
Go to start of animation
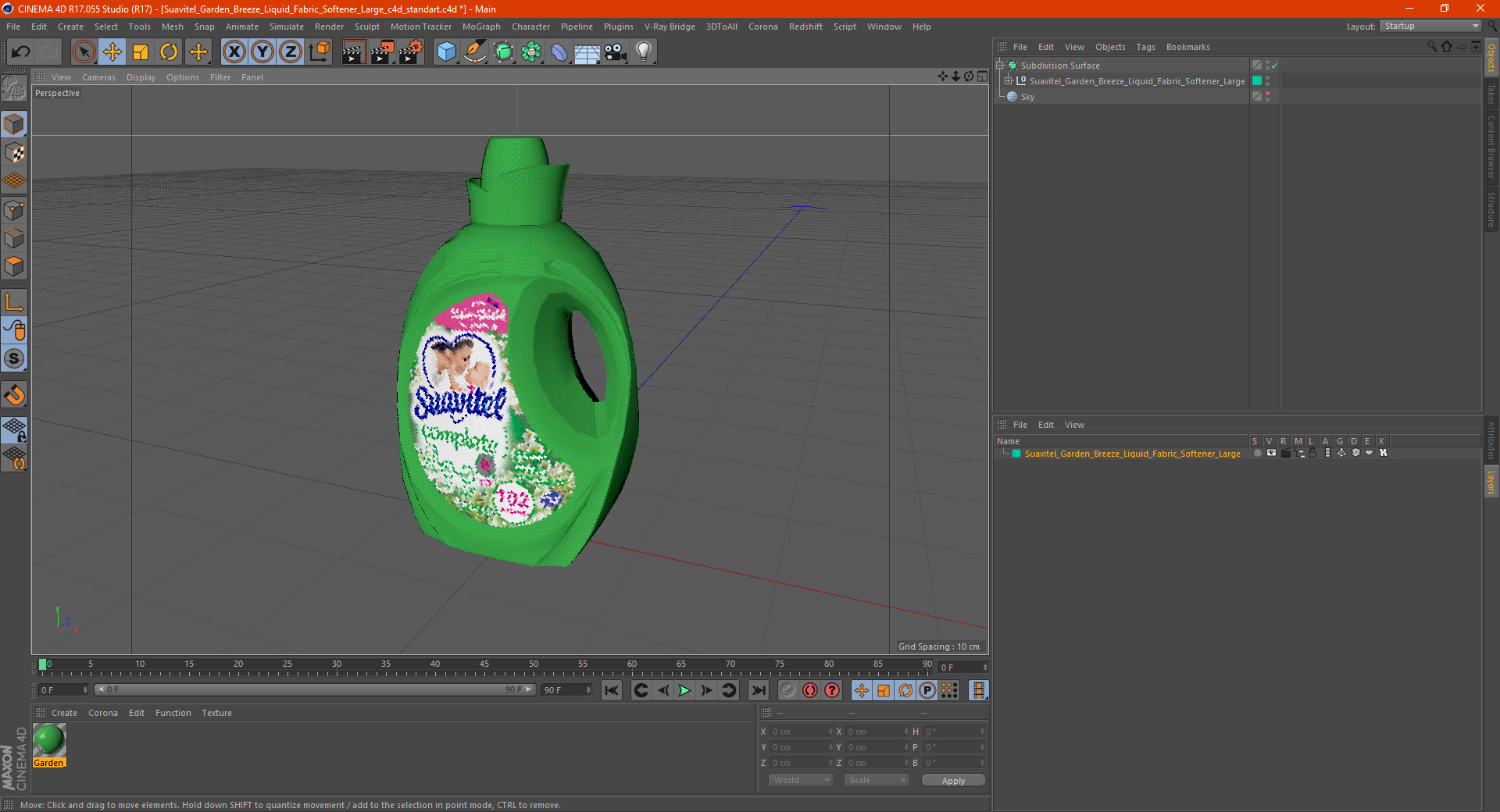(611, 690)
